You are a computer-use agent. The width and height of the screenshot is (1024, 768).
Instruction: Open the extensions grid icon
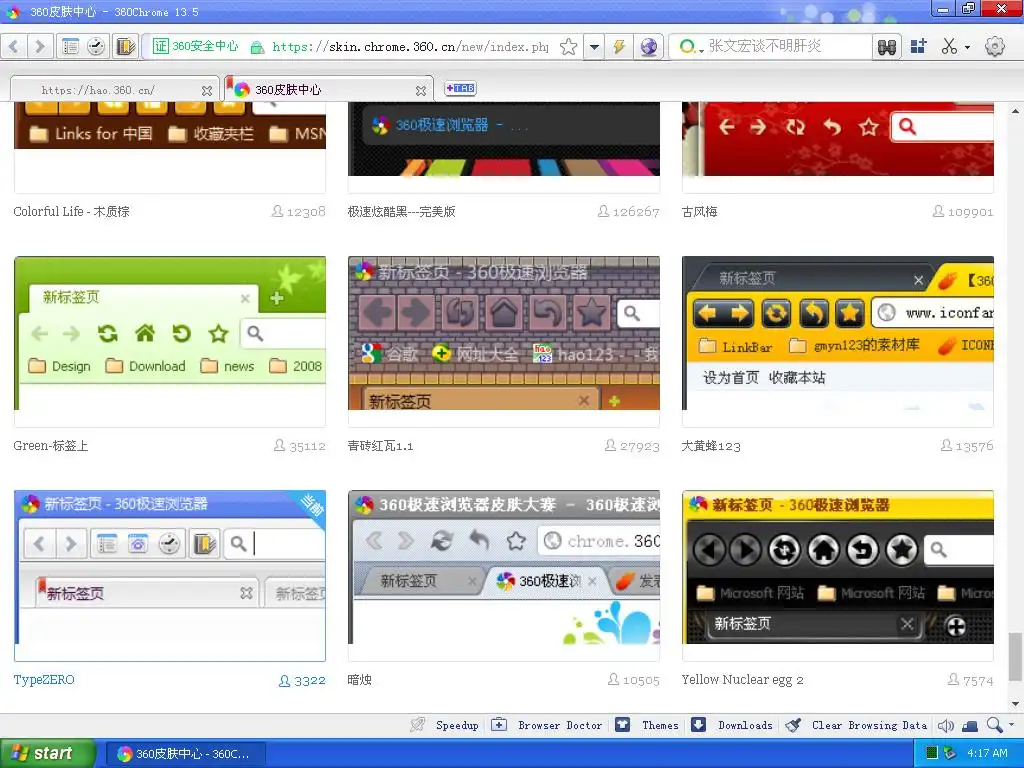click(x=919, y=46)
